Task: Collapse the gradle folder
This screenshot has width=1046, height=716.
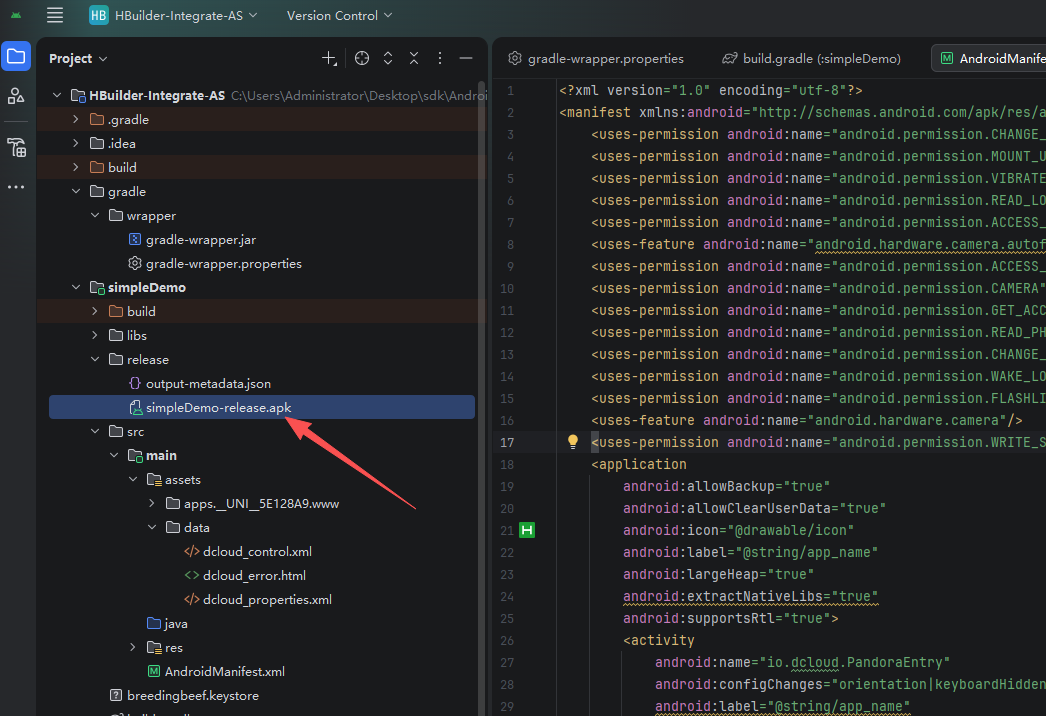Action: pos(75,192)
